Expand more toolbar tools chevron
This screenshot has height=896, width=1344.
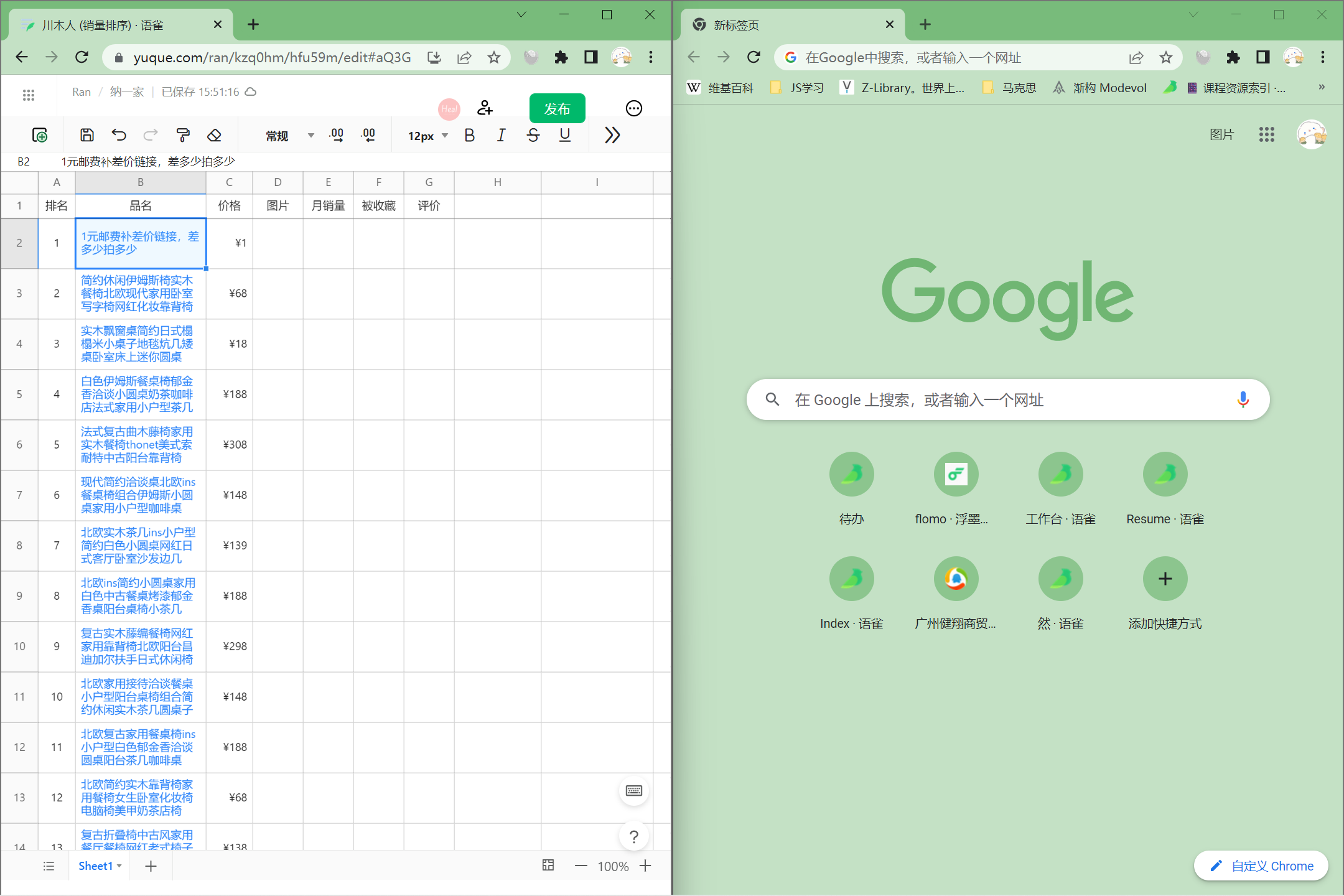(x=612, y=135)
